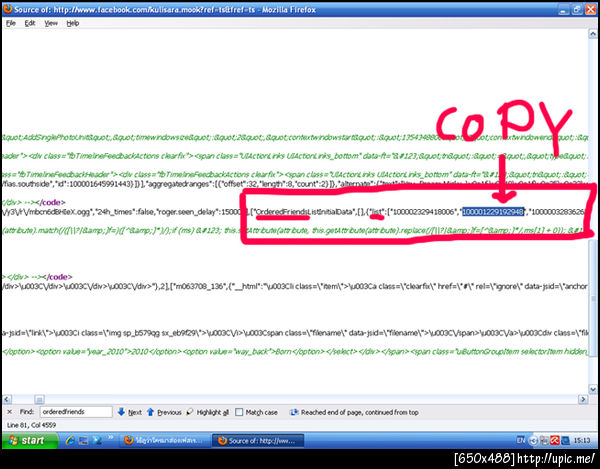Image resolution: width=600 pixels, height=469 pixels.
Task: Open the Help menu
Action: pyautogui.click(x=73, y=23)
